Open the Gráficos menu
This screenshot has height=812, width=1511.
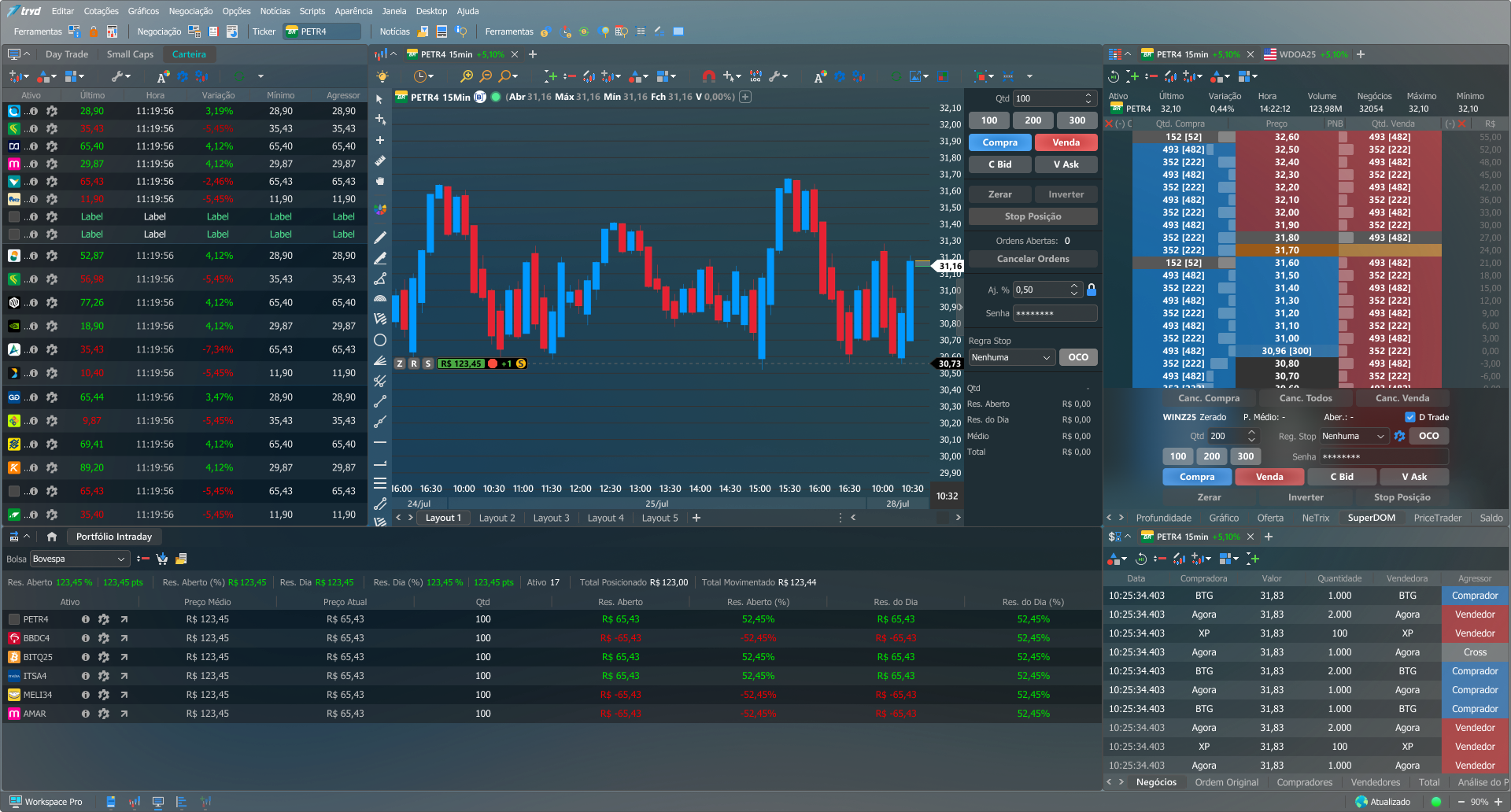click(x=143, y=11)
